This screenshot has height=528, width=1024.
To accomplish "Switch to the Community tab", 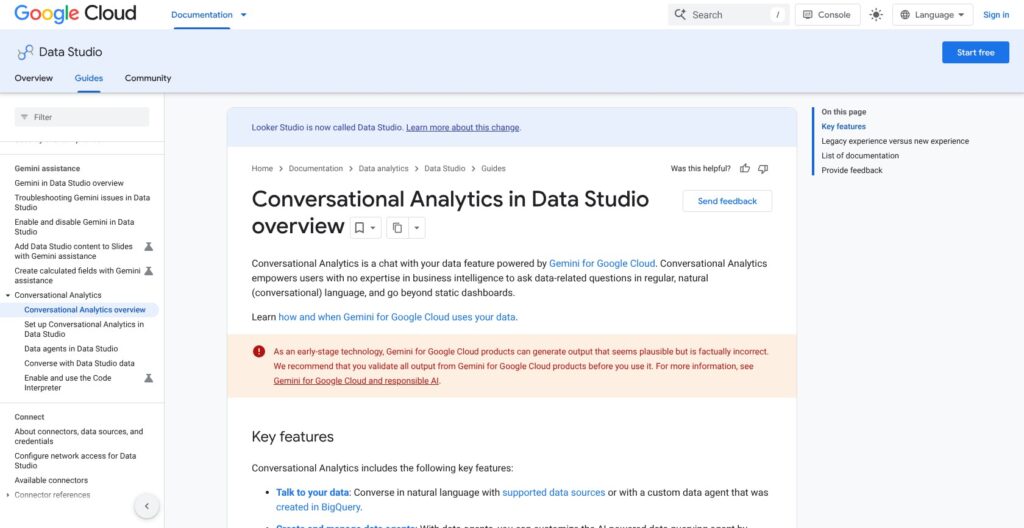I will pos(148,78).
